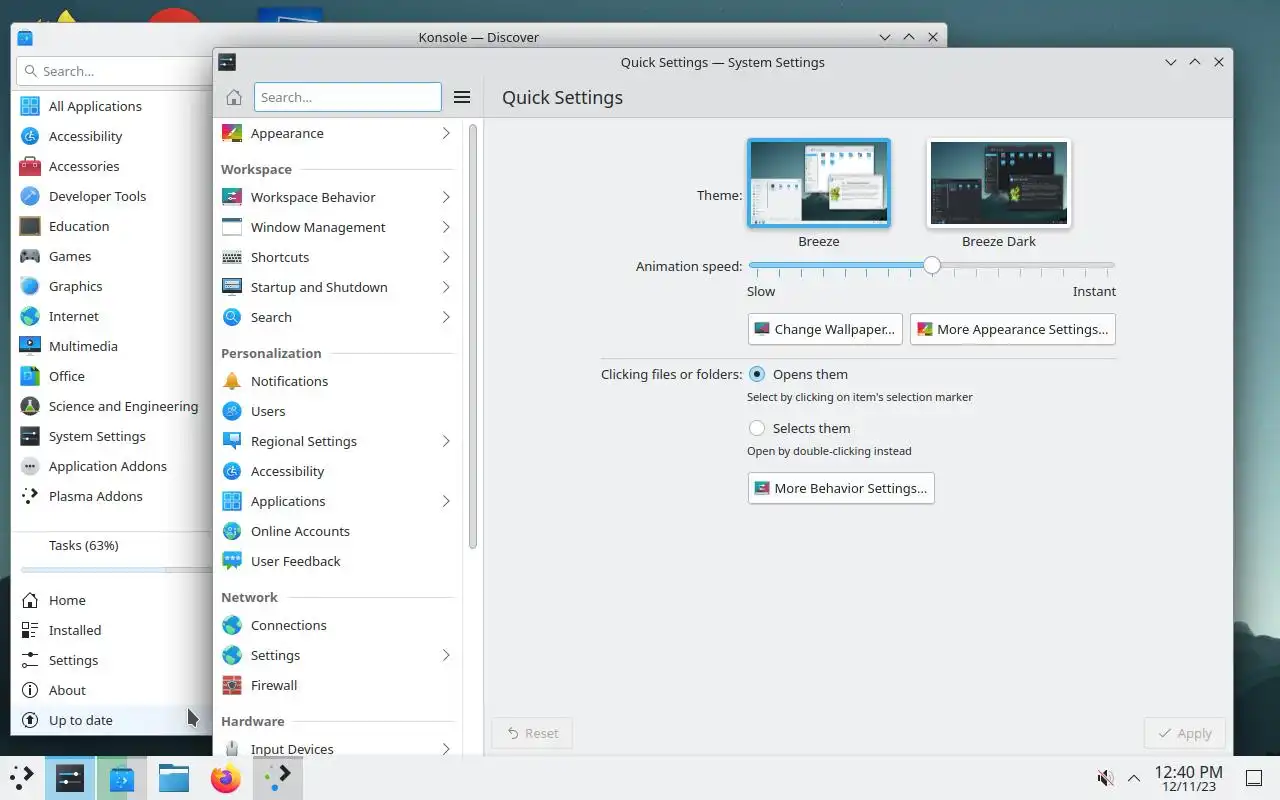Expand the Shortcuts chevron
The height and width of the screenshot is (800, 1280).
pos(446,257)
